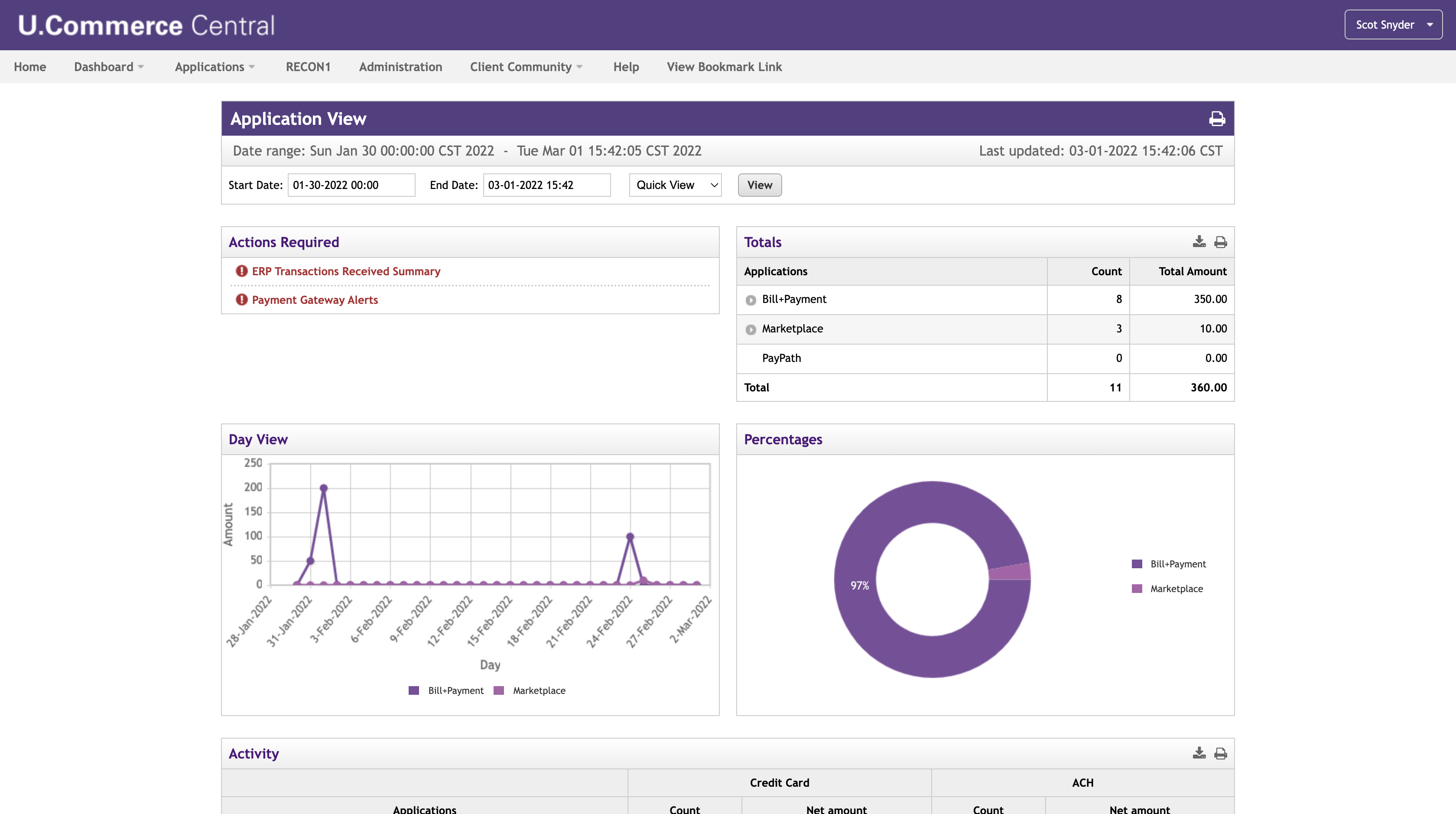
Task: Open the Quick View dropdown
Action: coord(675,185)
